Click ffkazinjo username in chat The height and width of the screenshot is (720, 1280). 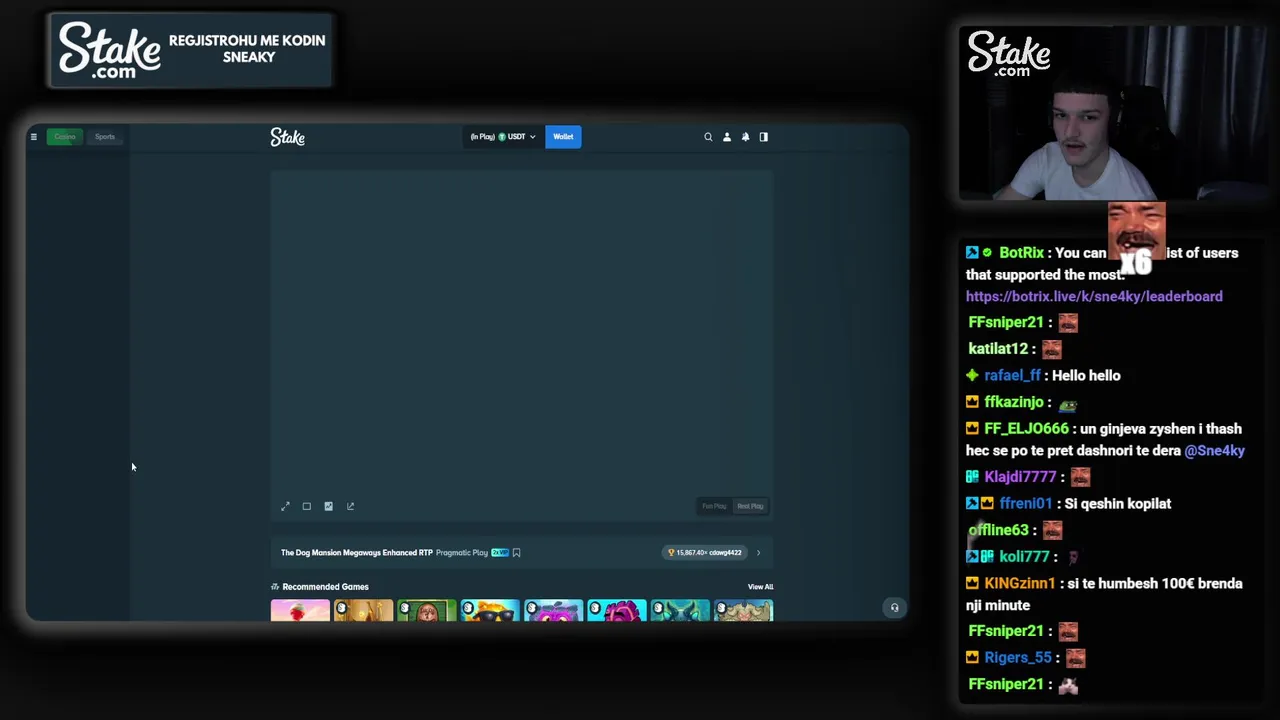[x=1014, y=402]
